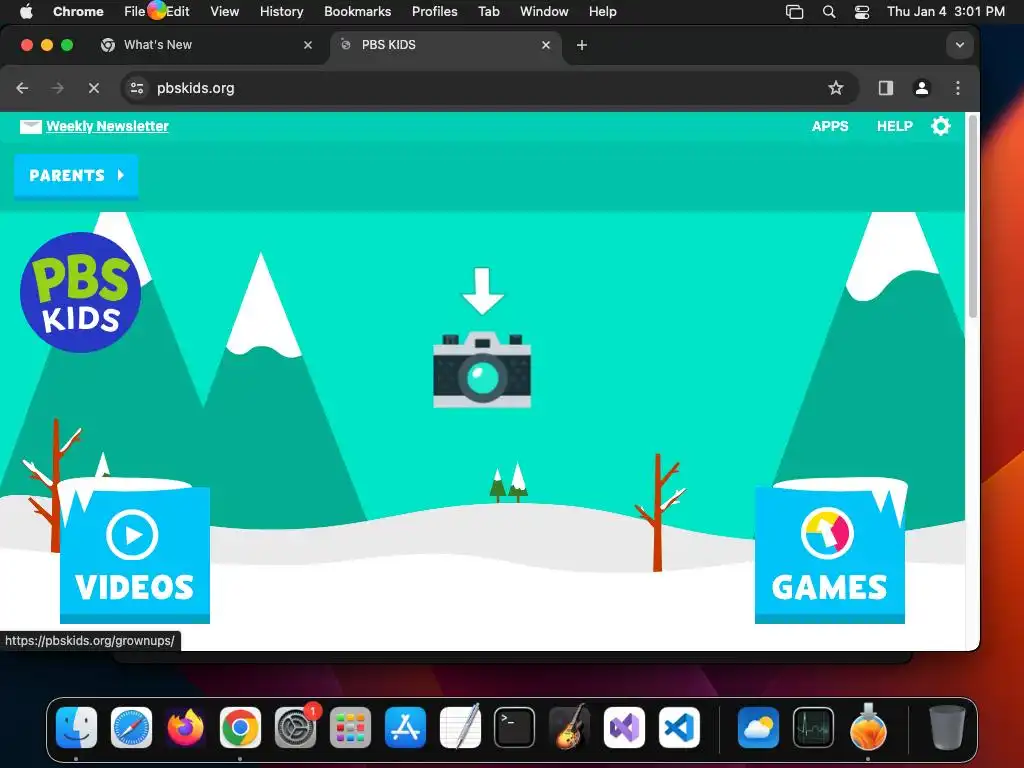
Task: Open the Weekly Newsletter link
Action: tap(107, 126)
